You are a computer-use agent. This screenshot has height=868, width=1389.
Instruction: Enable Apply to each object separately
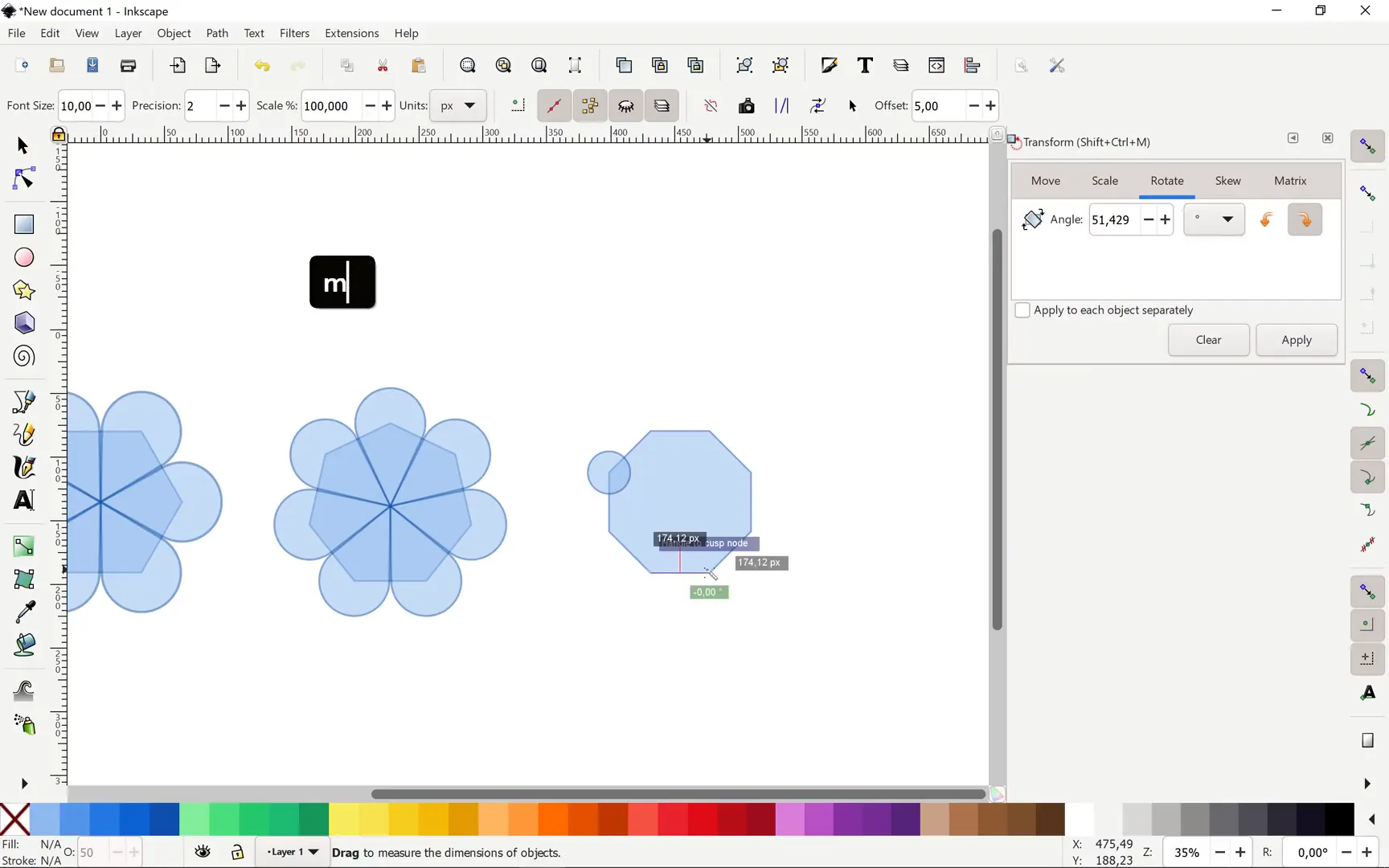[x=1023, y=310]
